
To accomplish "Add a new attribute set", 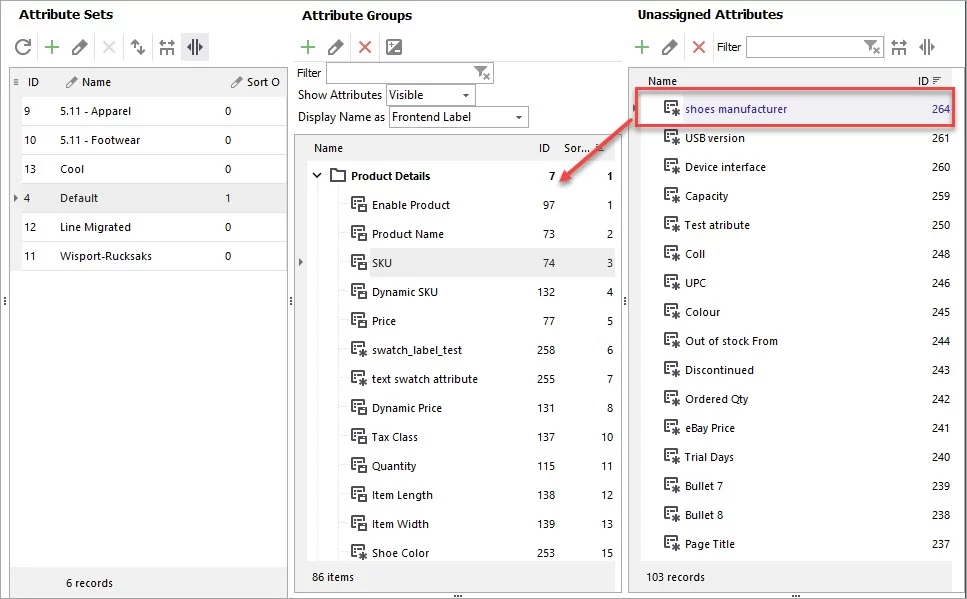I will click(52, 47).
